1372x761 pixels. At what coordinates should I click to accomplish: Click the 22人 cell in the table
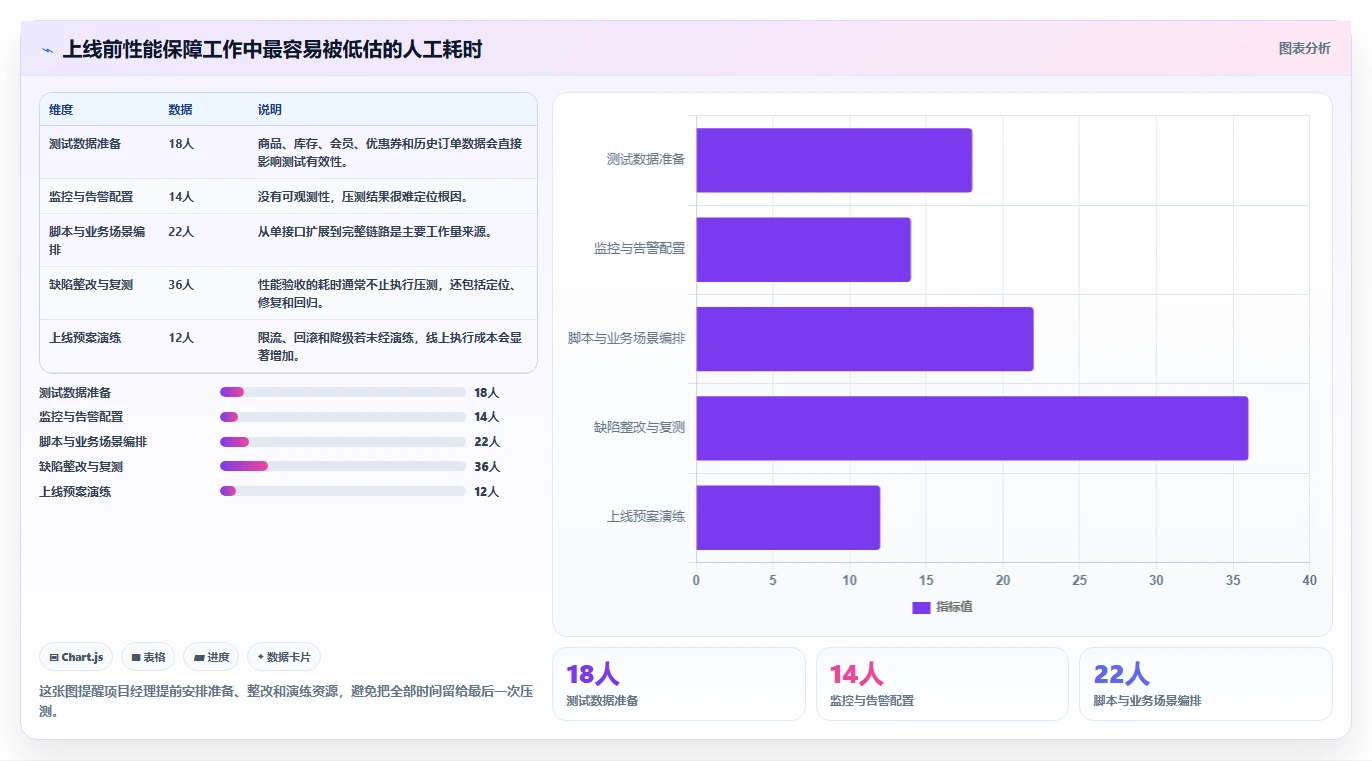point(181,232)
